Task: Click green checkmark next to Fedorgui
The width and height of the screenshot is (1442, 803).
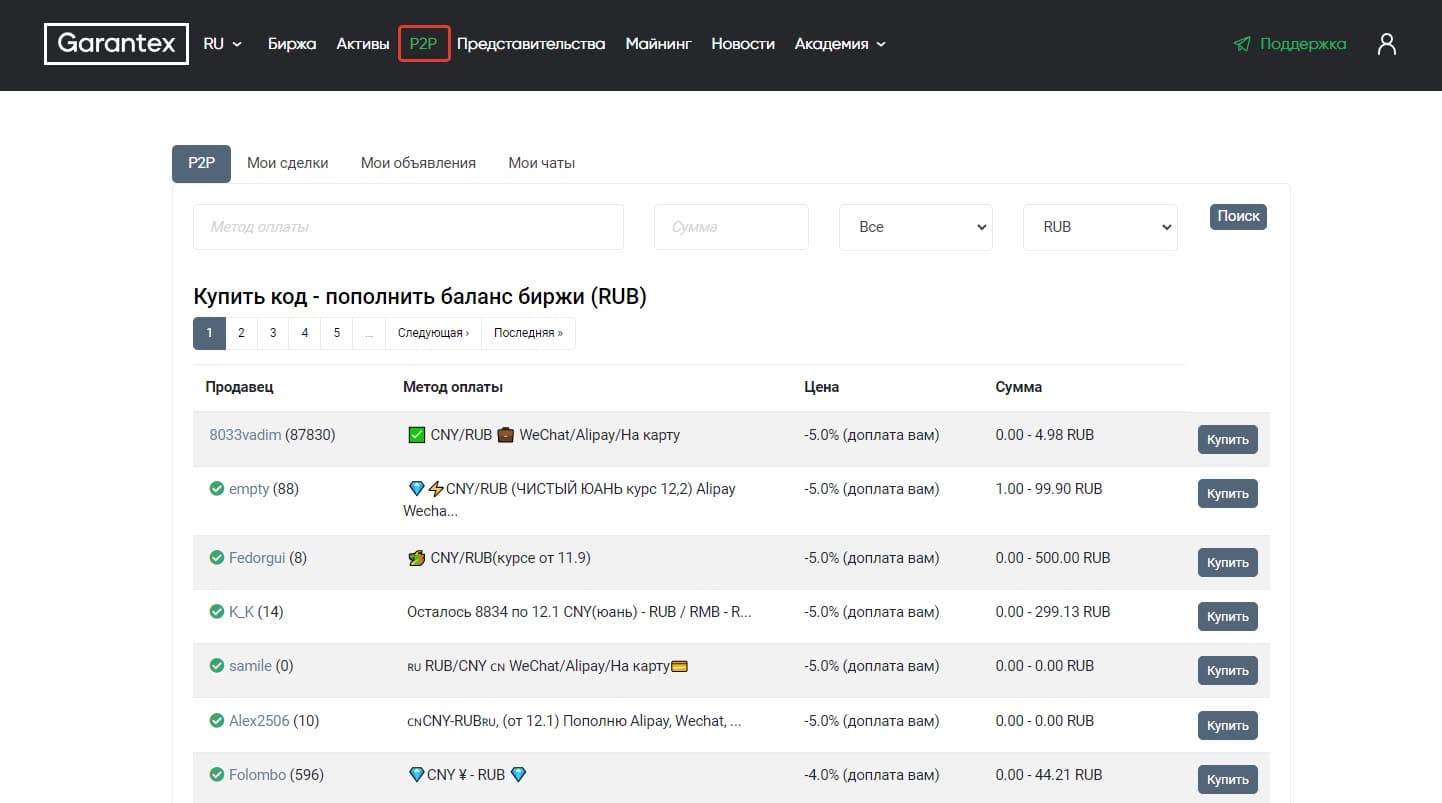Action: [216, 558]
